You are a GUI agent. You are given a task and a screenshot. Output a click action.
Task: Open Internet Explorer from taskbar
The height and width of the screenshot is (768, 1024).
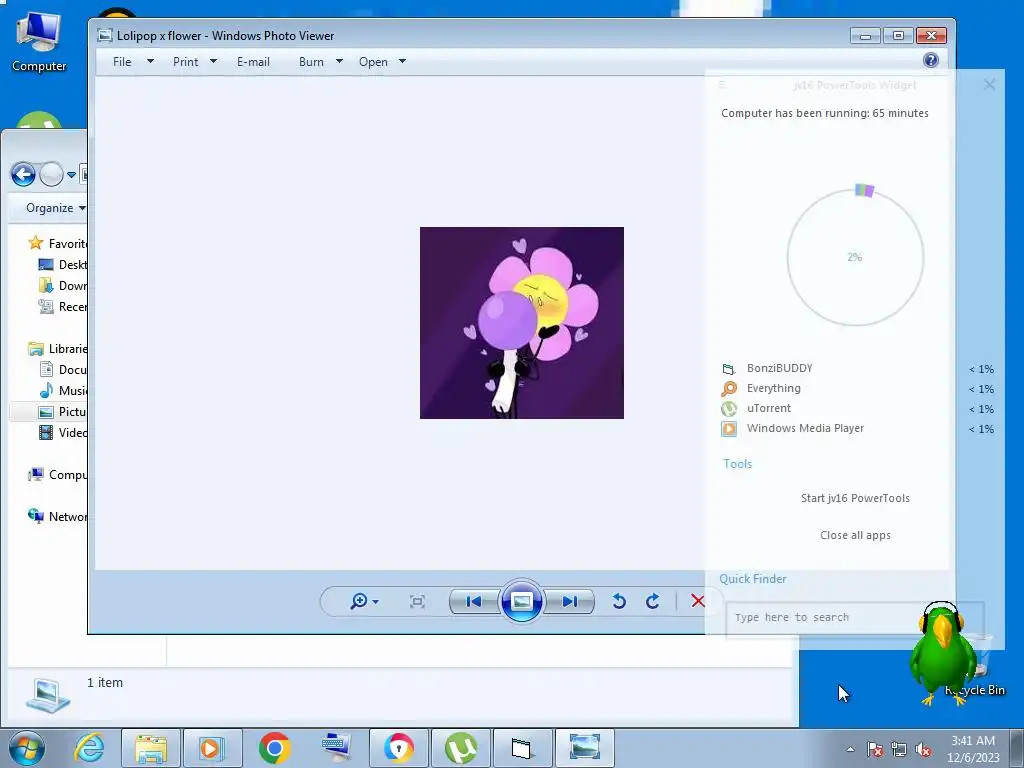click(89, 748)
